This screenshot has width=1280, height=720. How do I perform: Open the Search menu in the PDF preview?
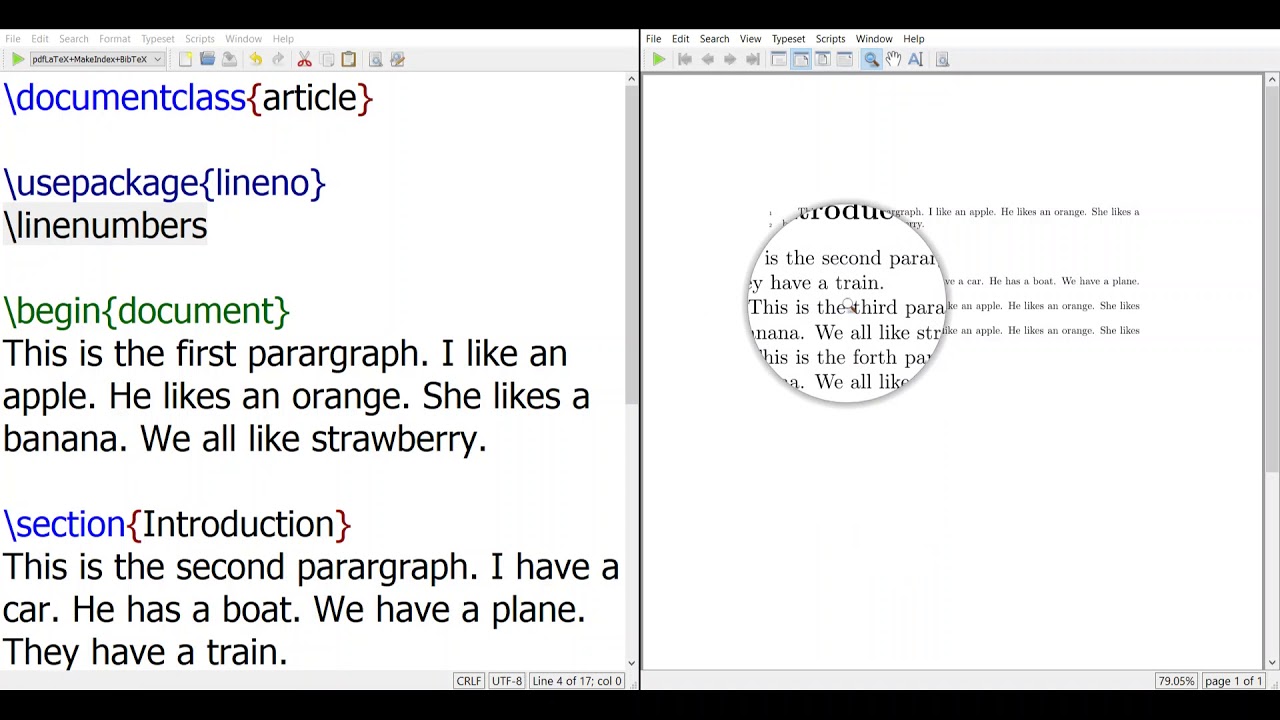pyautogui.click(x=714, y=39)
